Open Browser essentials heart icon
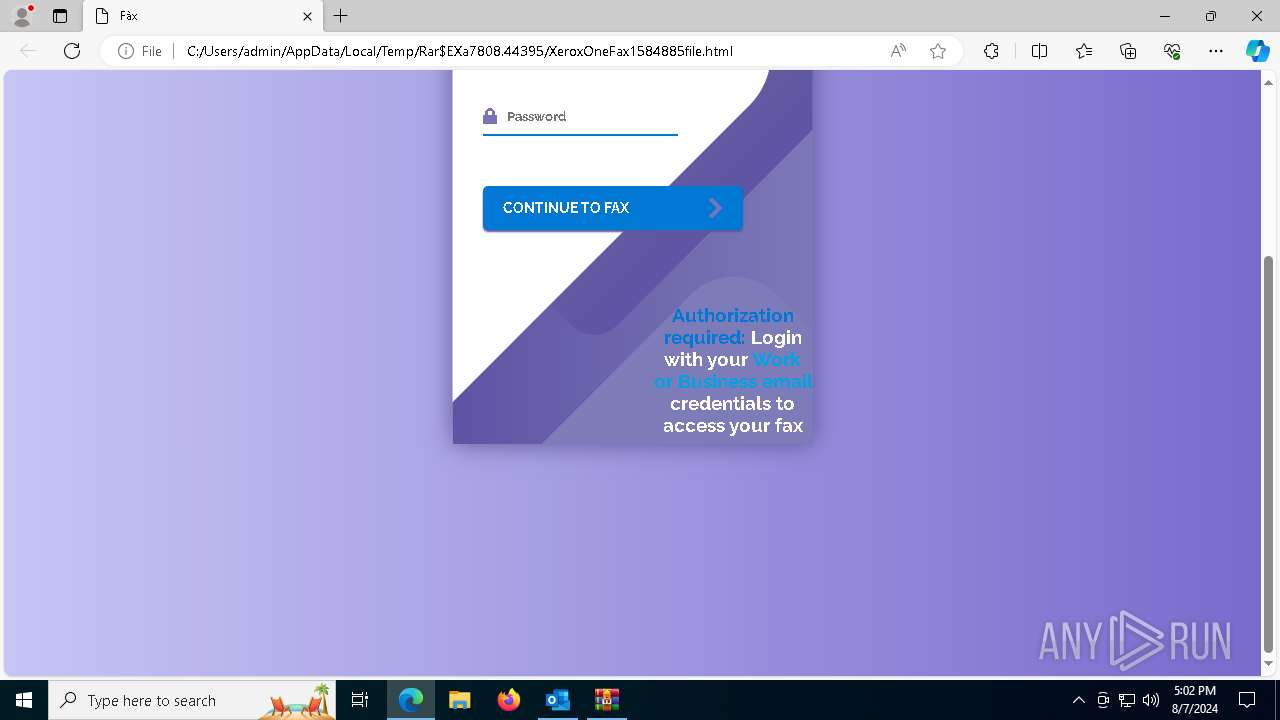1280x720 pixels. [x=1172, y=51]
